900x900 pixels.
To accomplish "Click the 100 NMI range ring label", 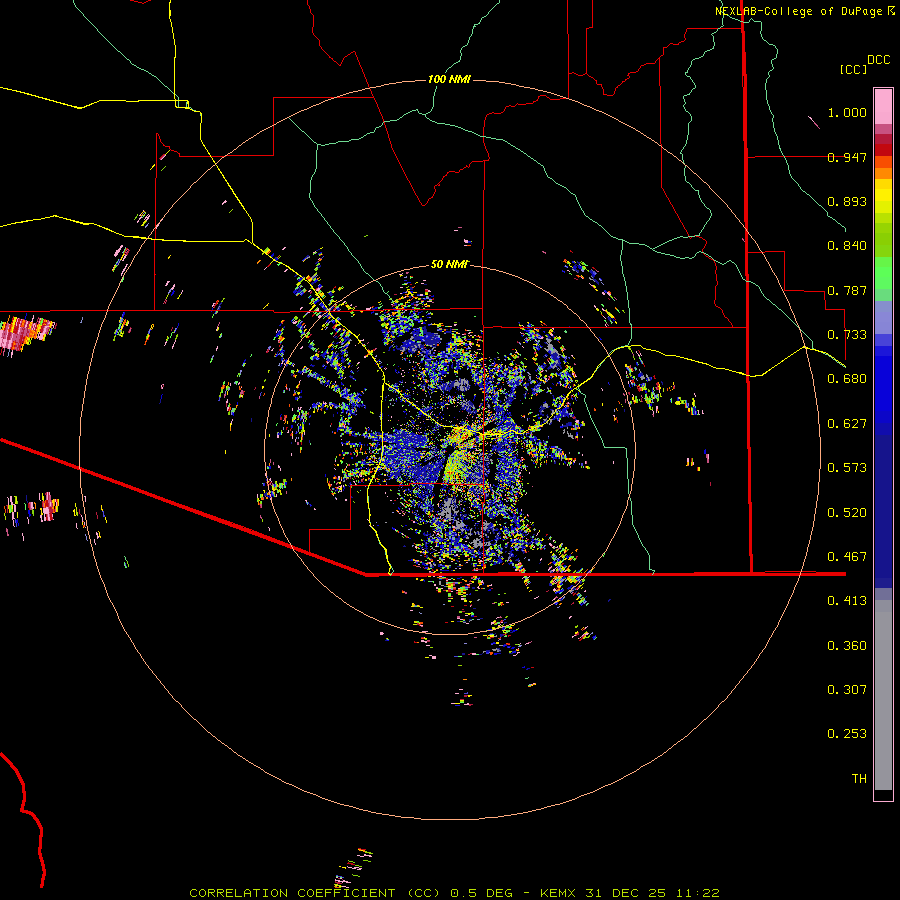I will 449,79.
